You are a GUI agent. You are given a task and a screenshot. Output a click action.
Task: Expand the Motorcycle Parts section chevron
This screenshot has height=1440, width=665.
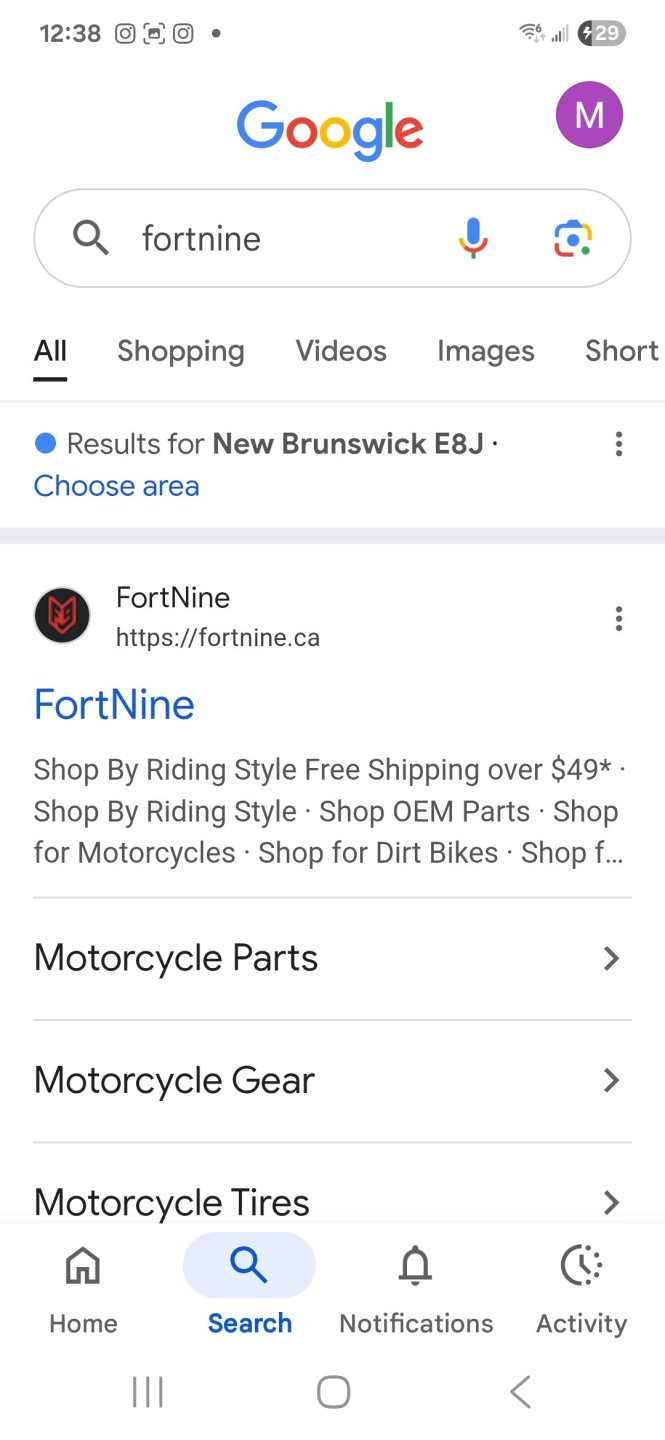tap(611, 958)
